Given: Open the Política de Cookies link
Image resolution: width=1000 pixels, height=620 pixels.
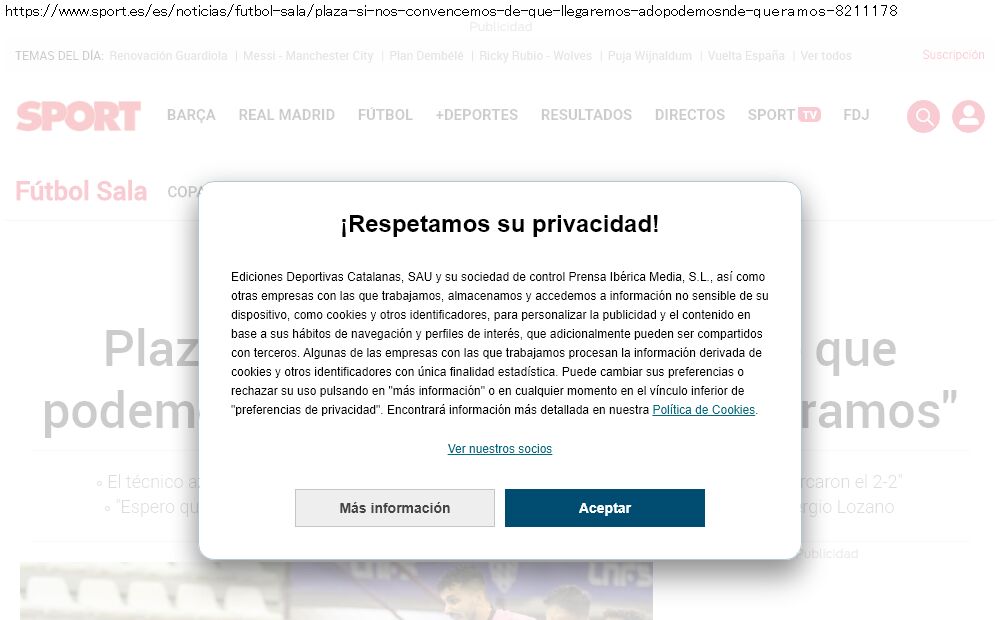Looking at the screenshot, I should click(703, 410).
